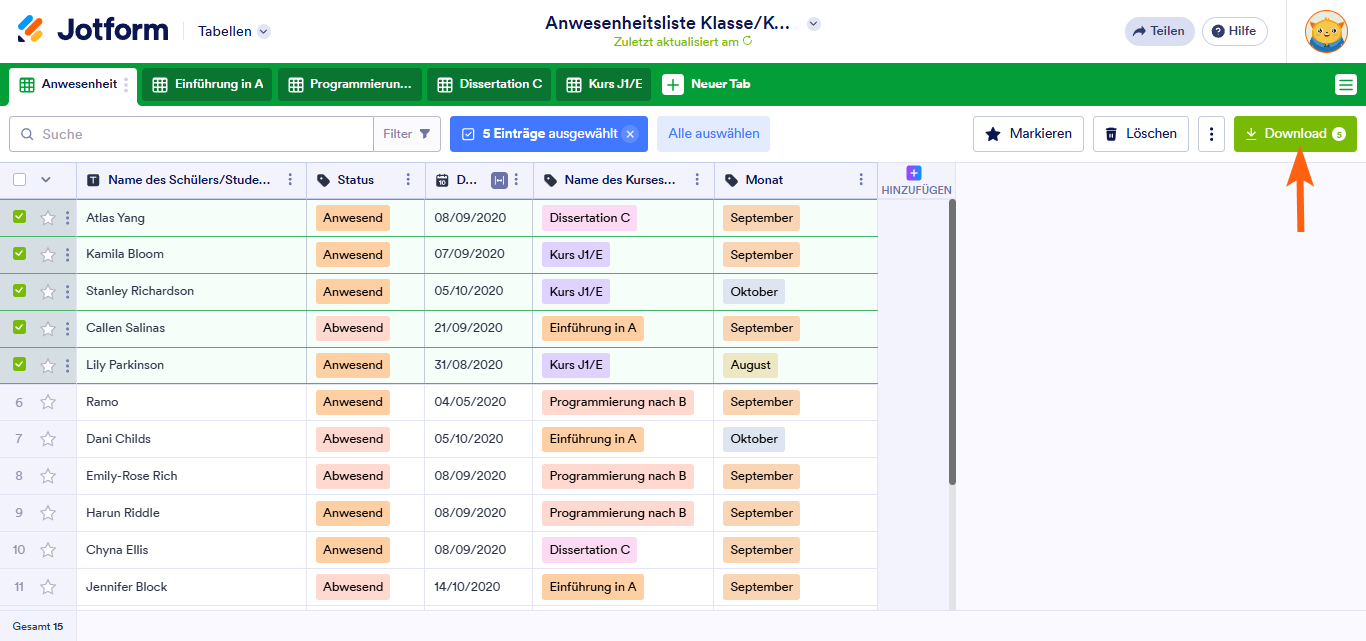Uncheck the Atlas Yang row checkbox
The image size is (1366, 641).
pos(19,217)
